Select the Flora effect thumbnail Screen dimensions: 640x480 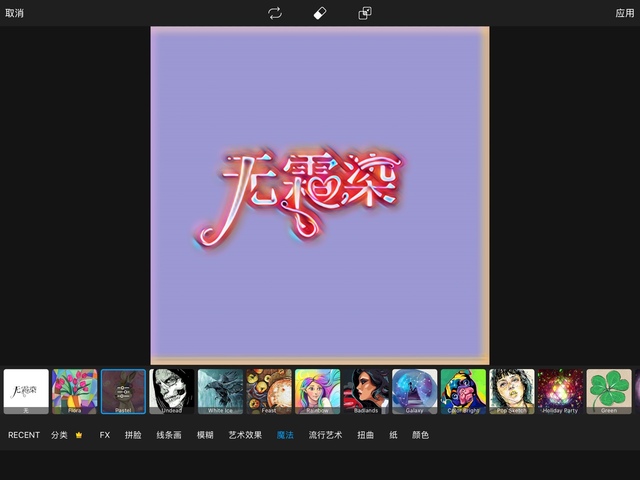(x=75, y=391)
